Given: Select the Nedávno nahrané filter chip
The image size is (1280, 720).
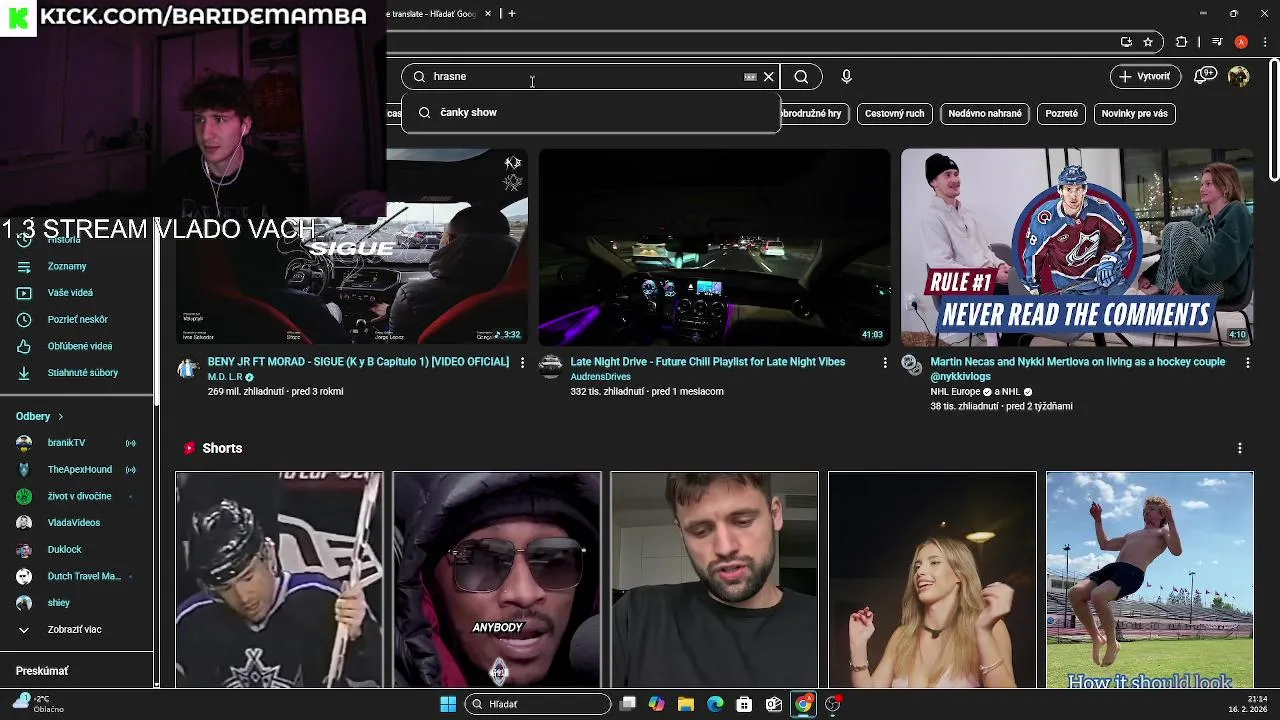Looking at the screenshot, I should click(985, 113).
